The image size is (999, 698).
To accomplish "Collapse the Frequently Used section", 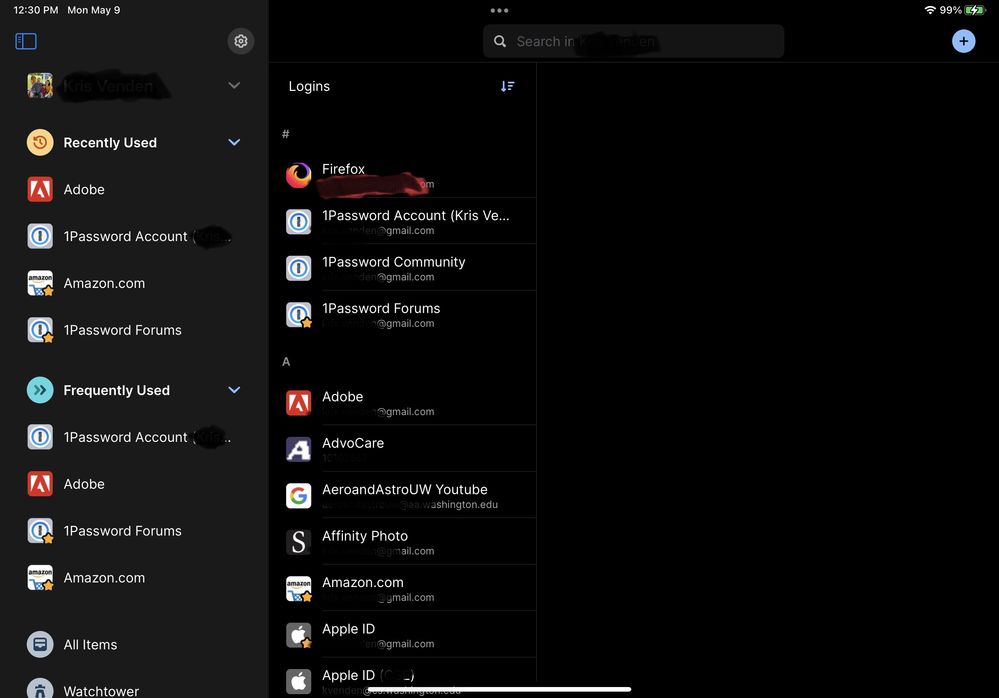I will coord(234,390).
